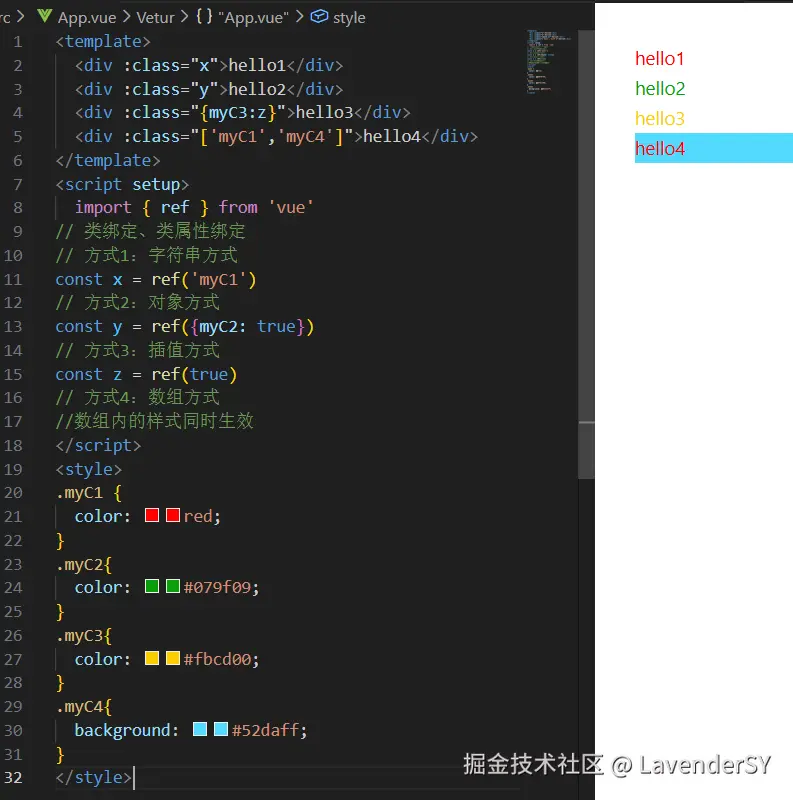
Task: Click line number 8 in the gutter
Action: (18, 207)
